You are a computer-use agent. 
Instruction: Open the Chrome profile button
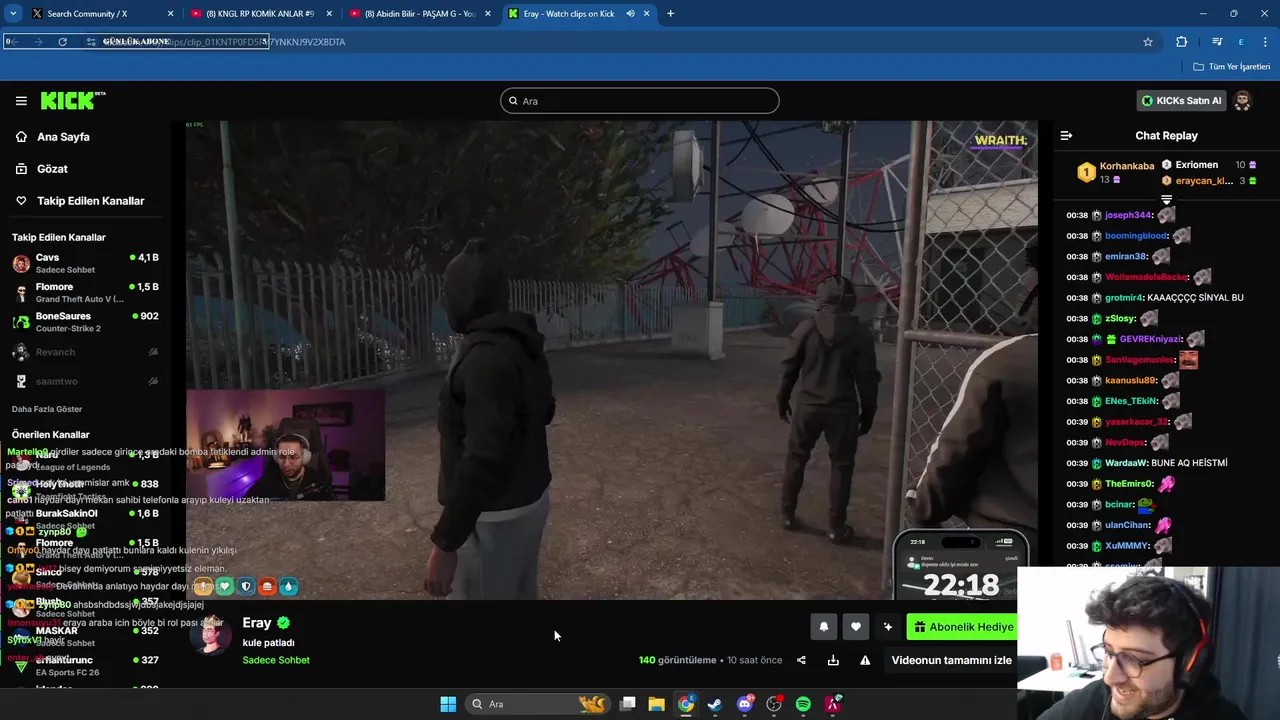point(1241,42)
